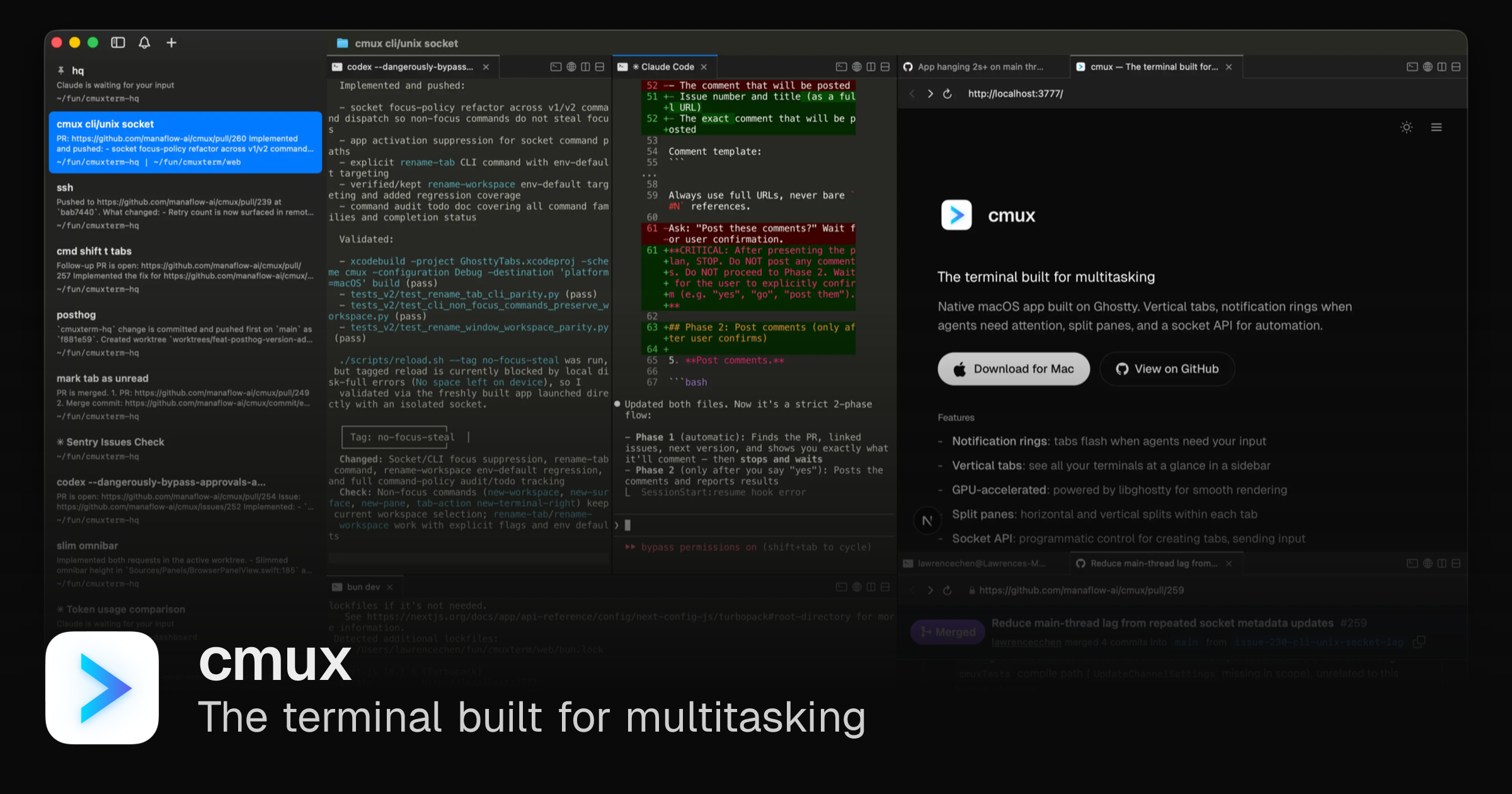Close the codex --dangerously-bypass tab

[x=486, y=67]
